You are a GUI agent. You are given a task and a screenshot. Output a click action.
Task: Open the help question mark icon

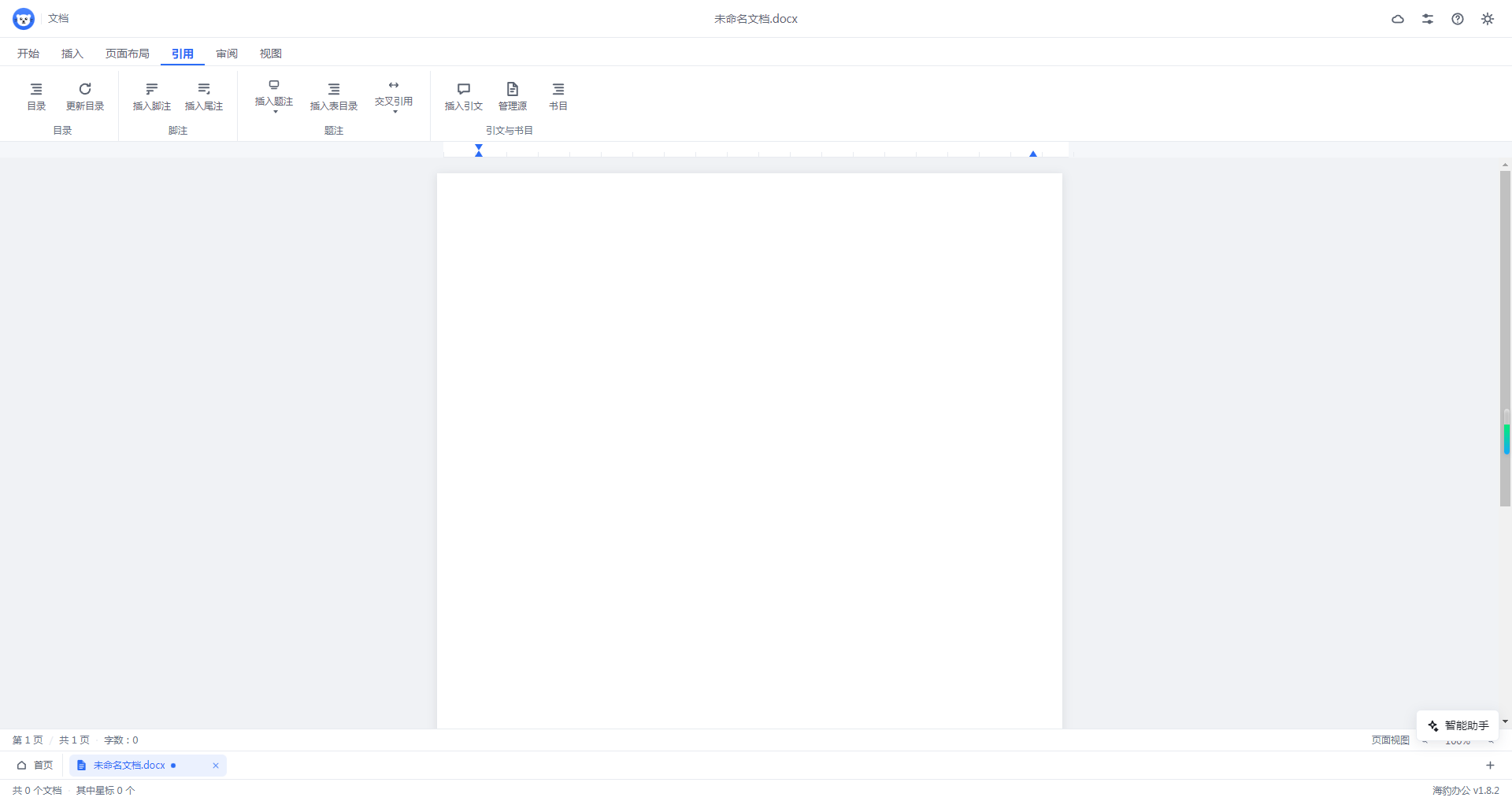[1458, 19]
